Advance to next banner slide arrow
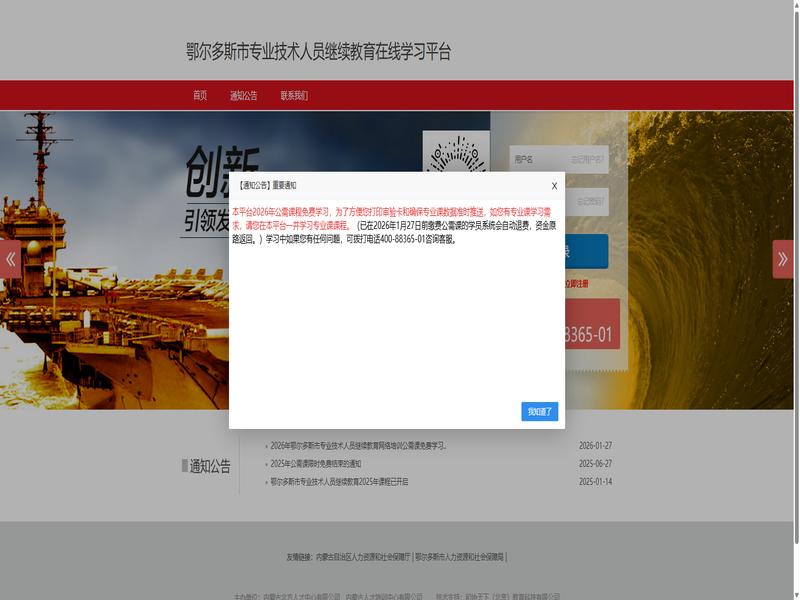The height and width of the screenshot is (600, 800). coord(783,259)
